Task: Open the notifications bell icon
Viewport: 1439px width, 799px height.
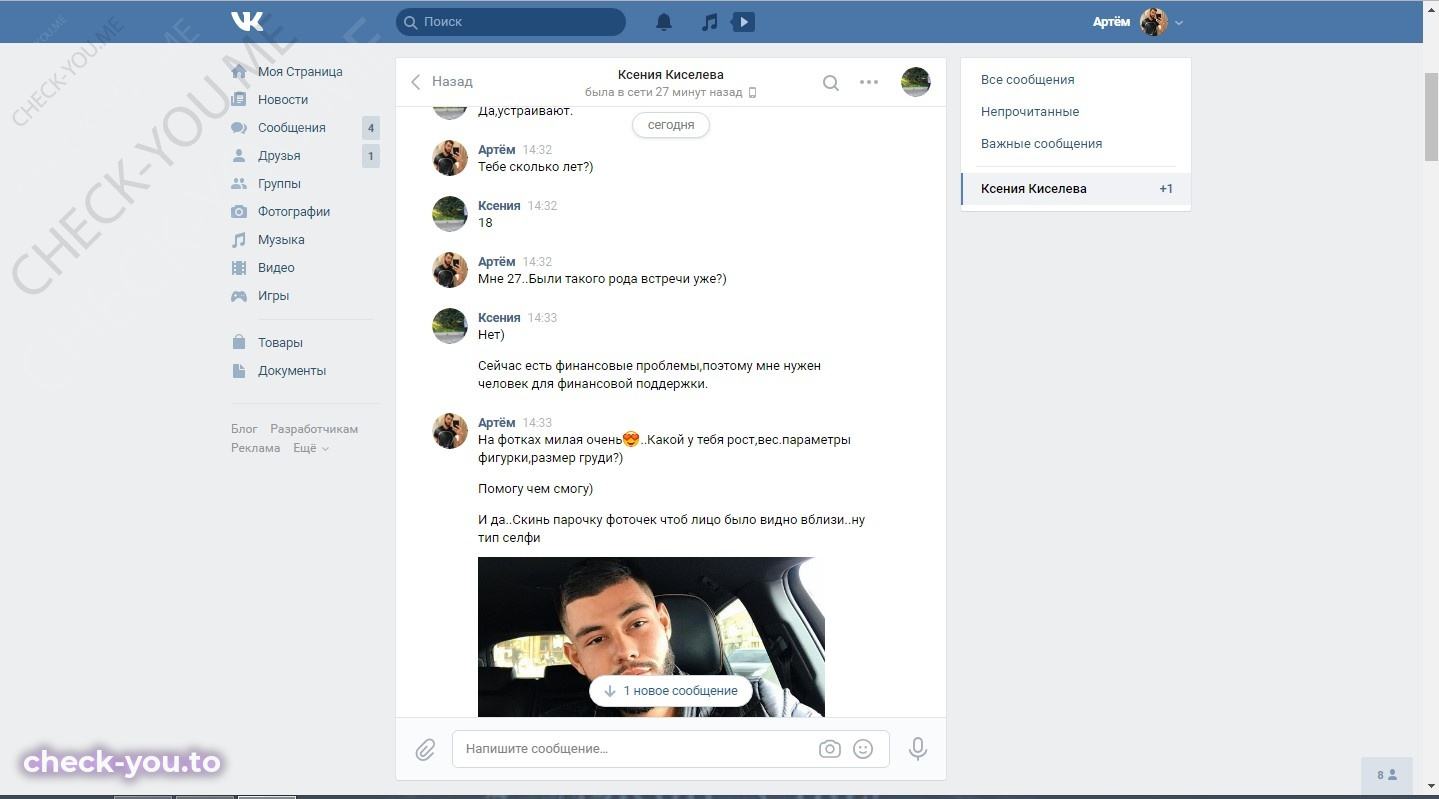Action: pos(664,22)
